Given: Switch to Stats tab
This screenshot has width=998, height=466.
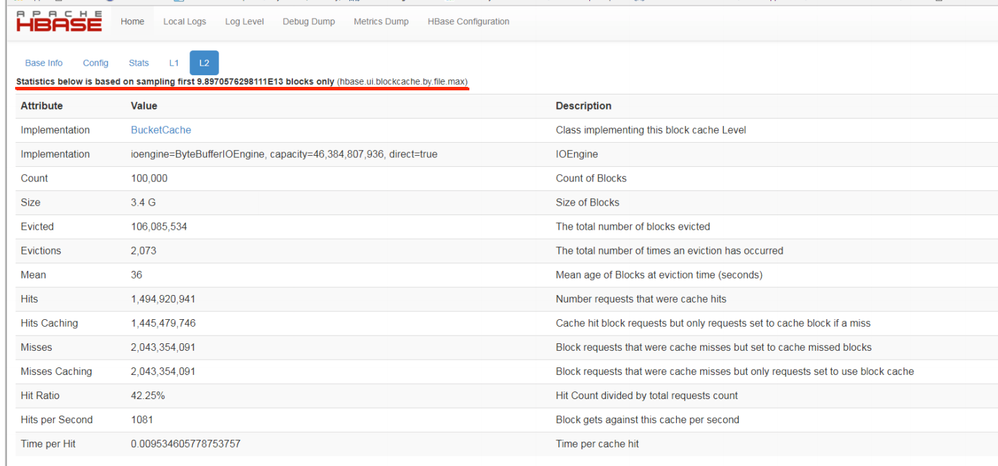Looking at the screenshot, I should [139, 63].
